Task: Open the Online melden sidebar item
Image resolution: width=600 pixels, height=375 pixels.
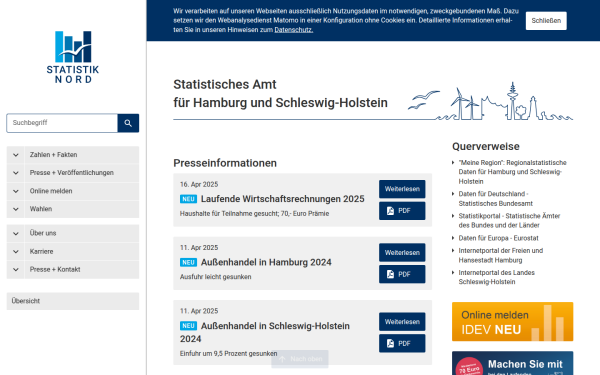Action: coord(82,191)
